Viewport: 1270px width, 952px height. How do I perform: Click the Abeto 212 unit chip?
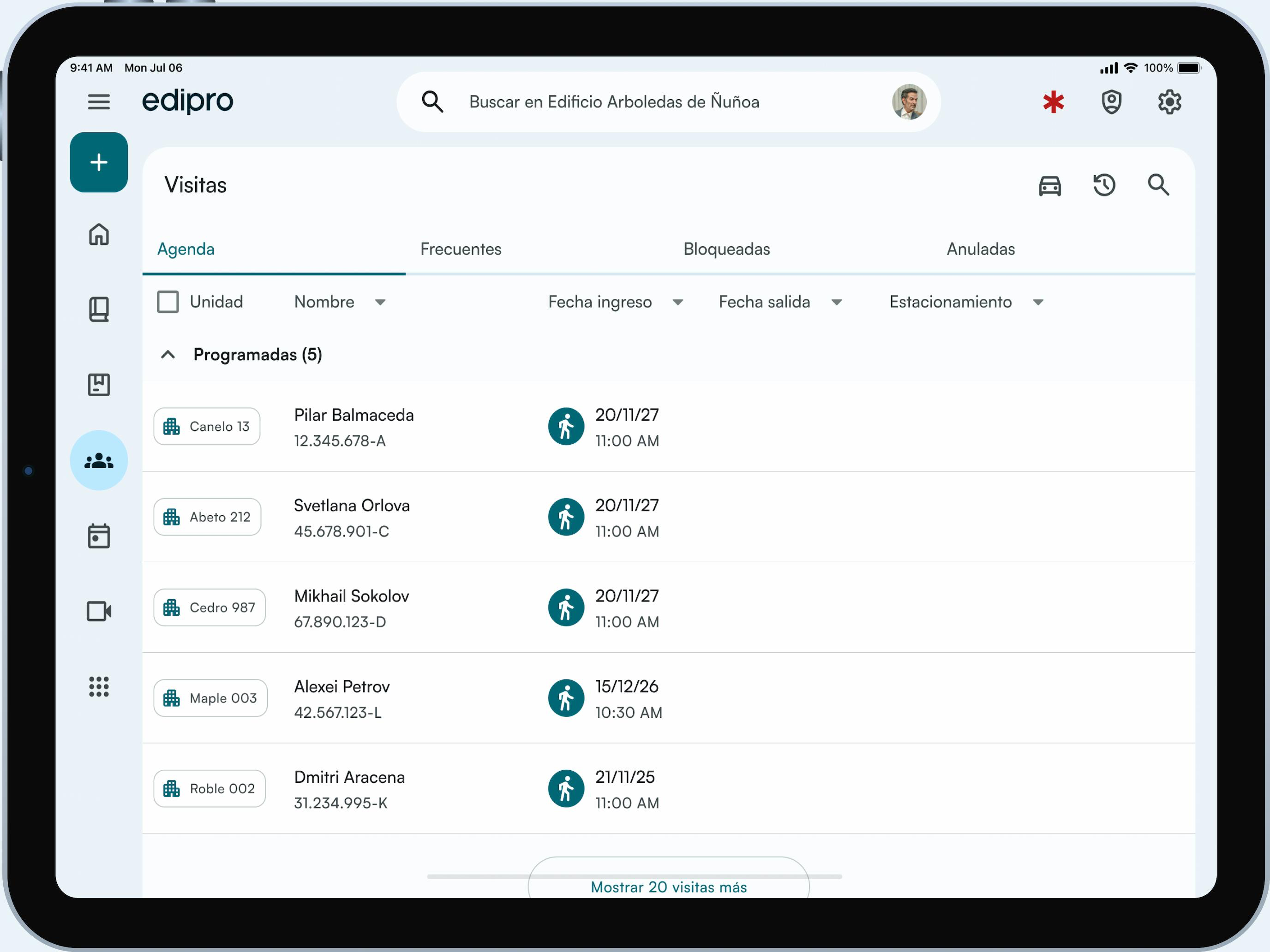click(207, 517)
